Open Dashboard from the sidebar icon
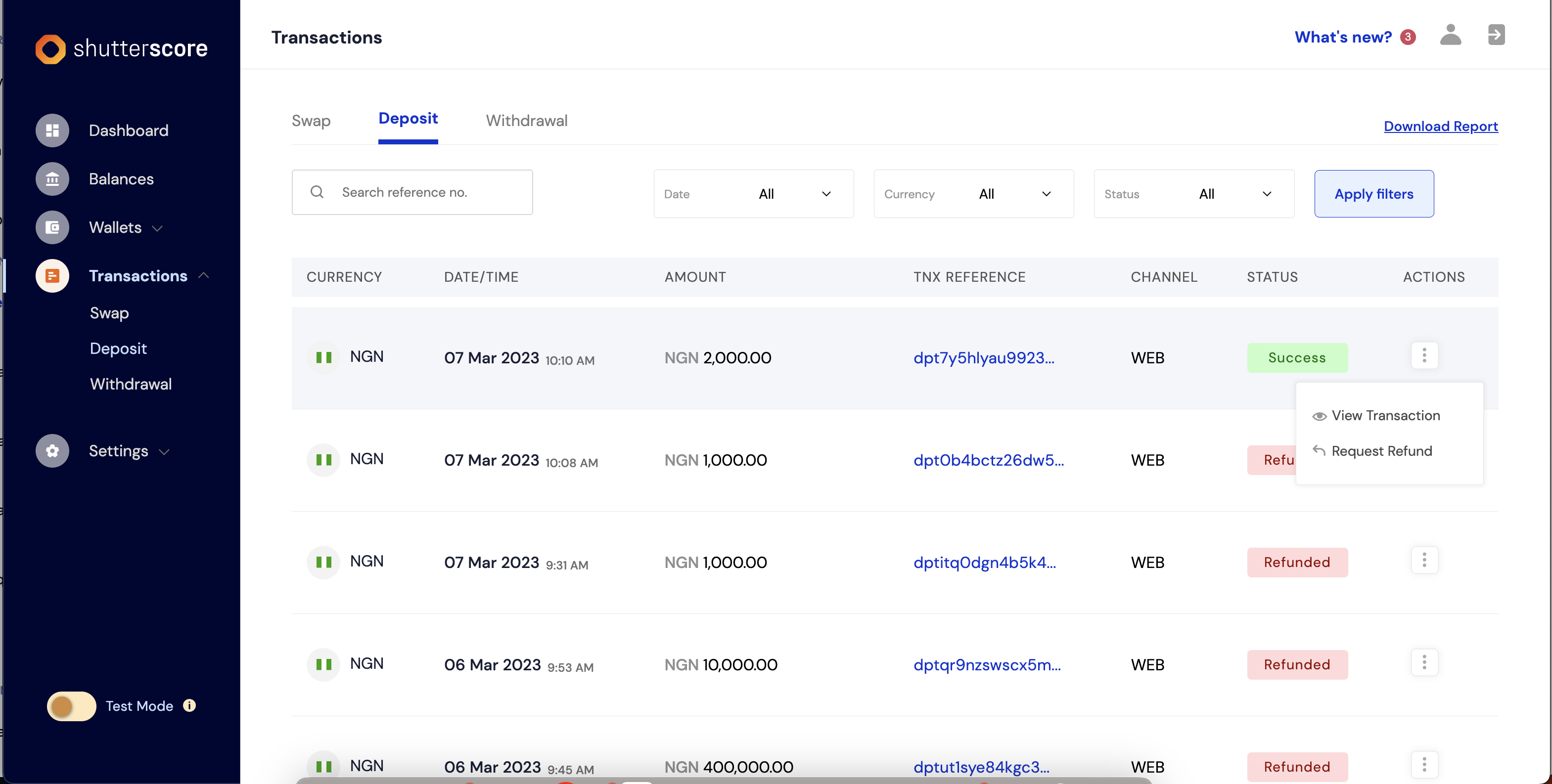Viewport: 1552px width, 784px height. 52,131
